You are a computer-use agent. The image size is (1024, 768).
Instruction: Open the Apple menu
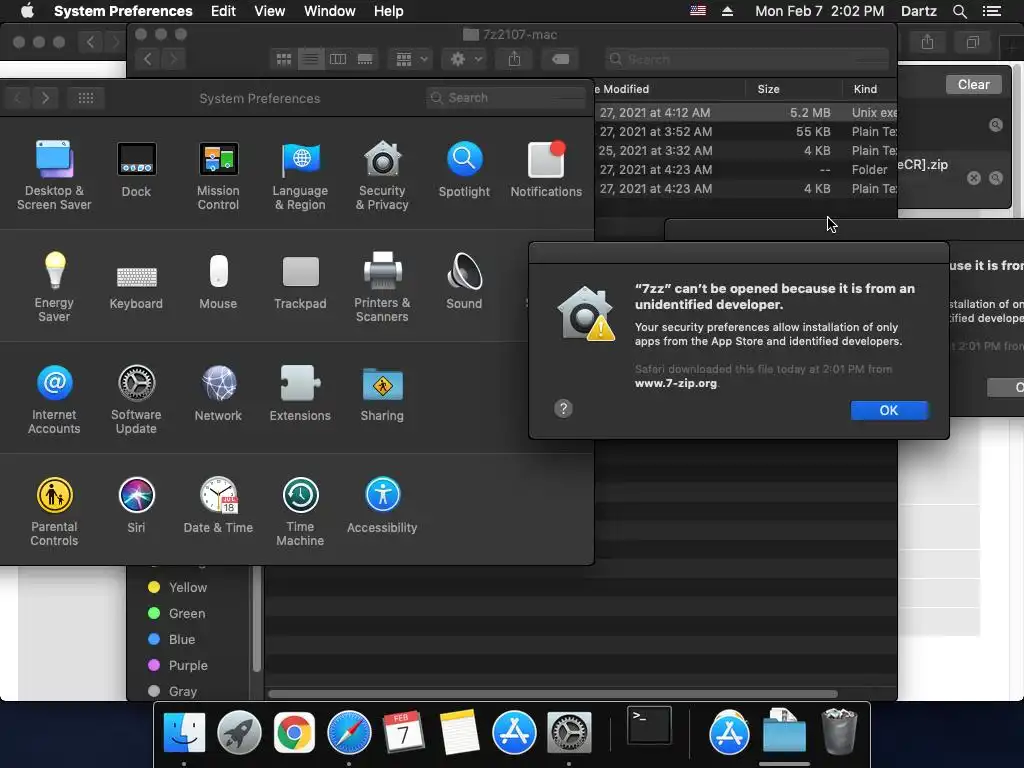27,11
